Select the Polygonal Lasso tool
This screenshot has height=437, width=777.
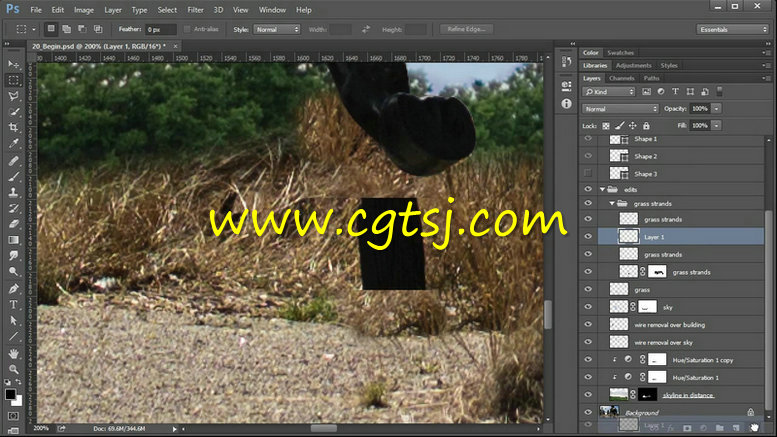[x=13, y=96]
